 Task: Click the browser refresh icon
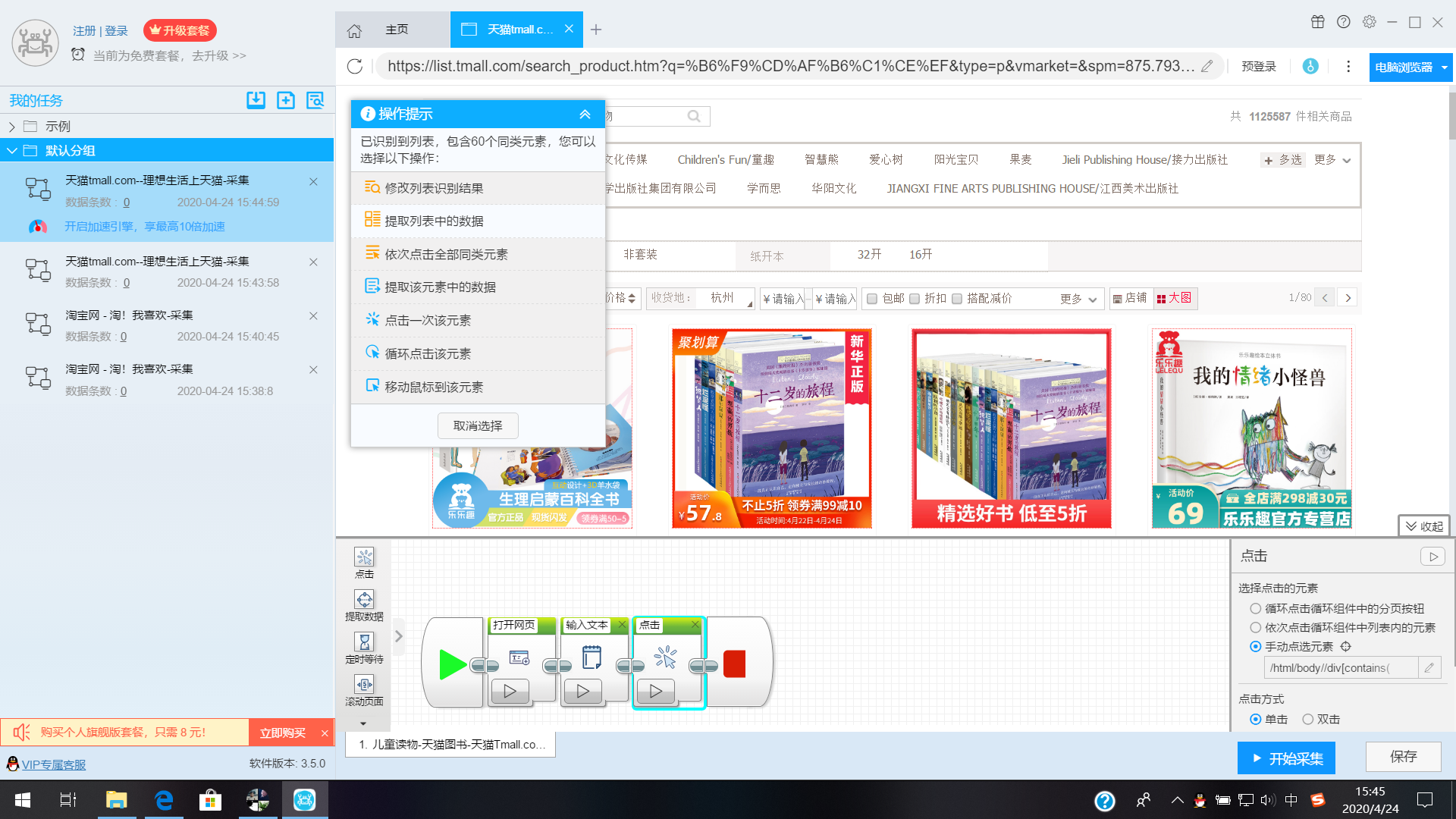point(355,67)
